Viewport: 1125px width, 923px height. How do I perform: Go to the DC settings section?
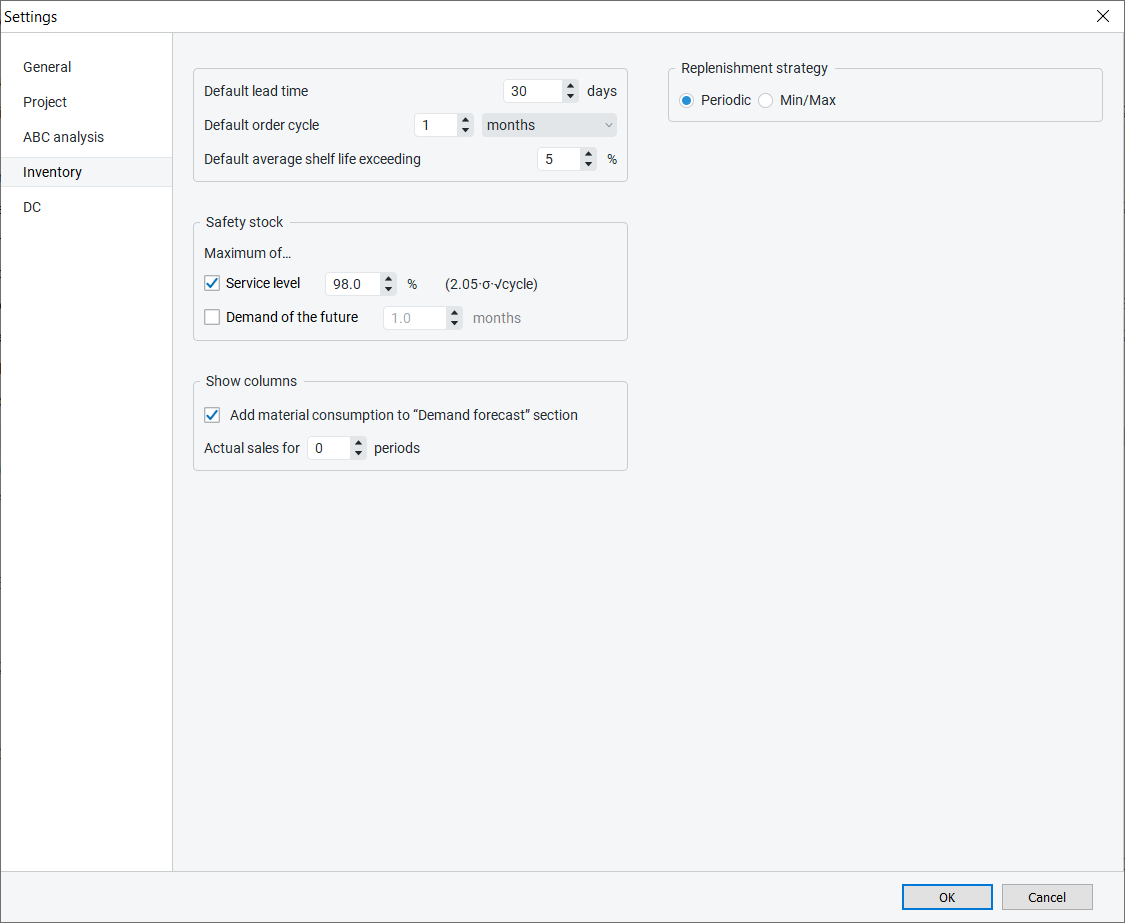pyautogui.click(x=32, y=207)
